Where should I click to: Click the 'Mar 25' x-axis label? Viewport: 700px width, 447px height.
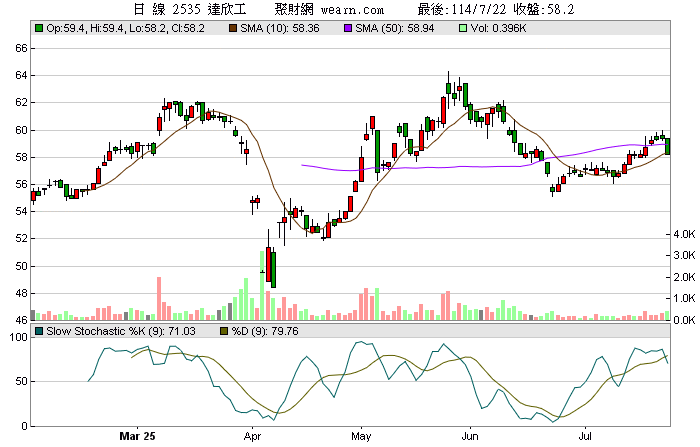(x=138, y=436)
